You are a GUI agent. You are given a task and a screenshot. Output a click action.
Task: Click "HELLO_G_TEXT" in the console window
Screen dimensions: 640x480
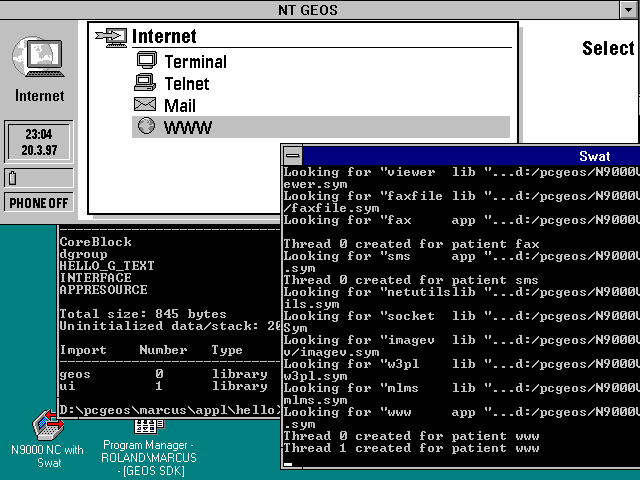[x=107, y=266]
